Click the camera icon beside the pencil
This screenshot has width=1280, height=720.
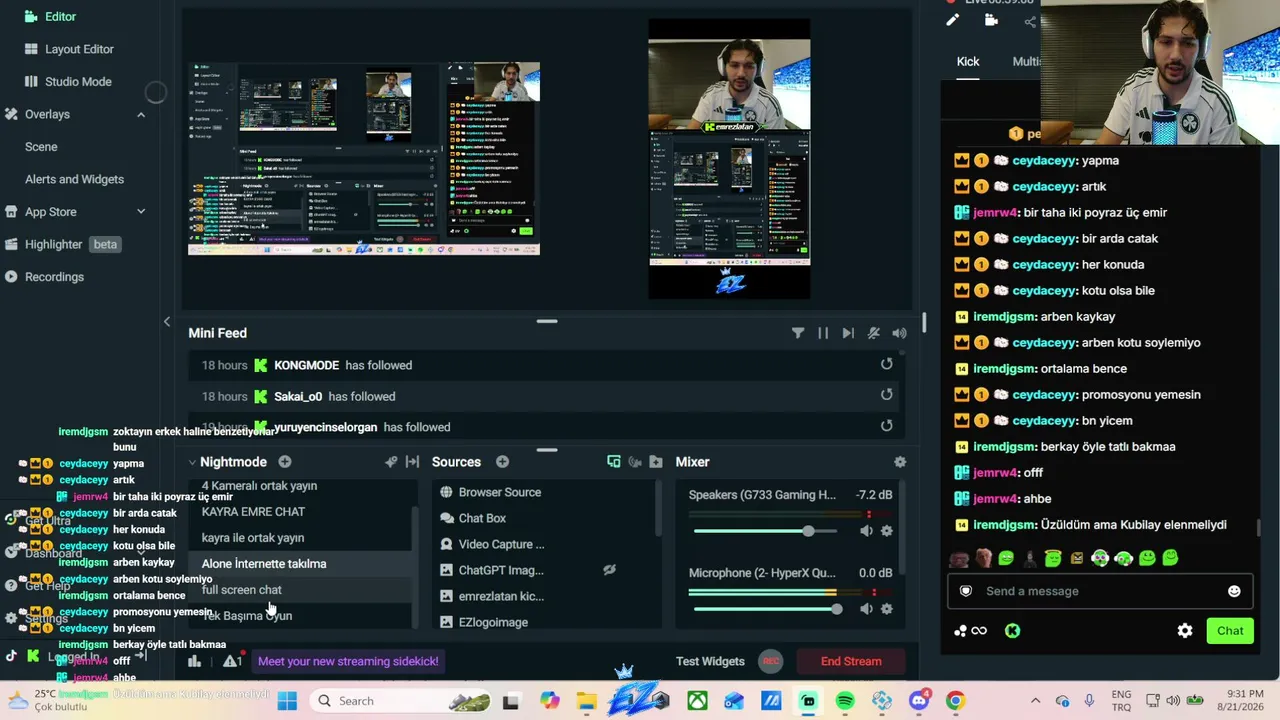[x=991, y=20]
